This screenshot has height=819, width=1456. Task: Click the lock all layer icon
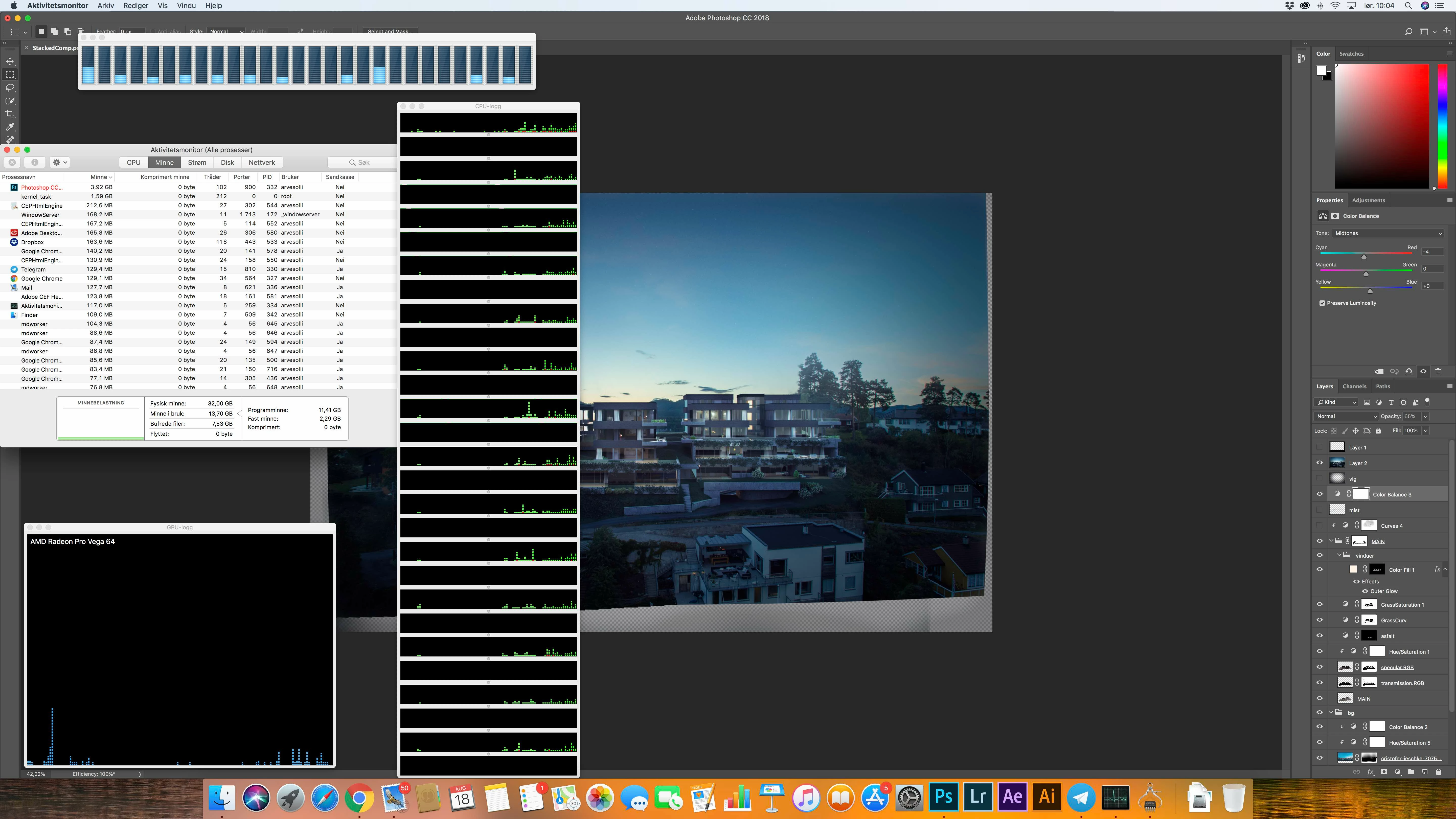(1378, 431)
